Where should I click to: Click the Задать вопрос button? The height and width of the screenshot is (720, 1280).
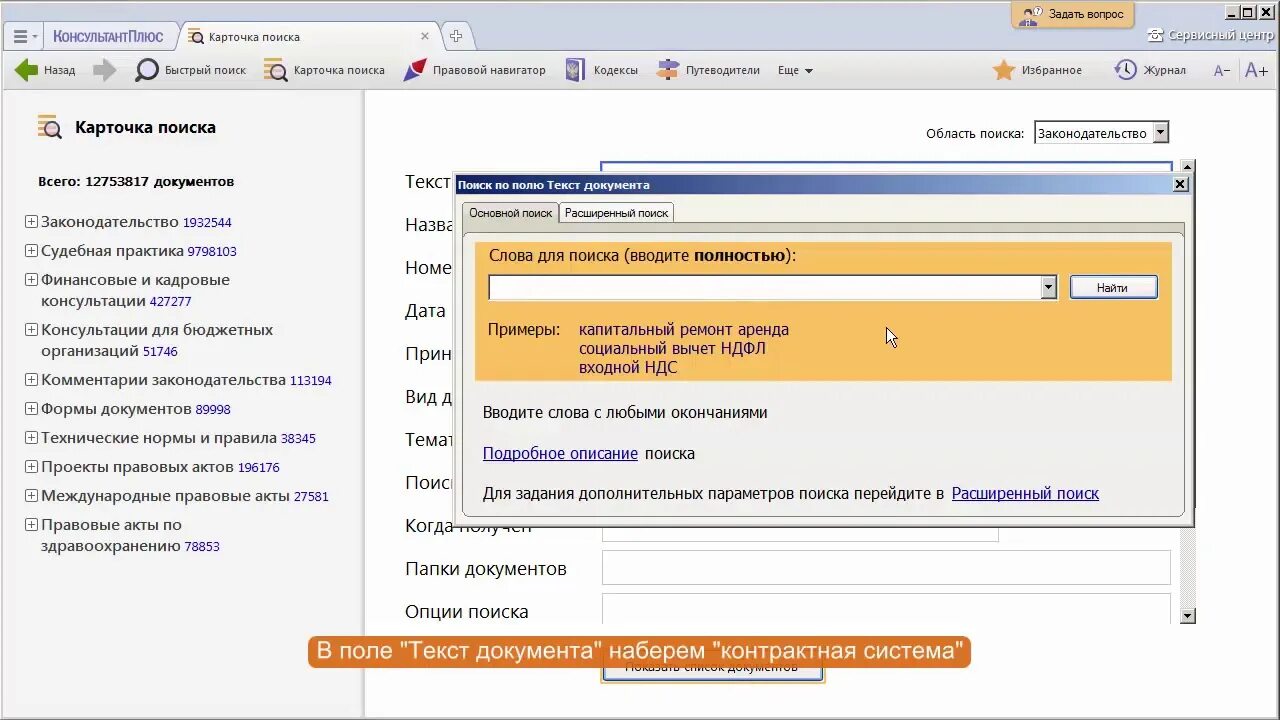[x=1073, y=14]
